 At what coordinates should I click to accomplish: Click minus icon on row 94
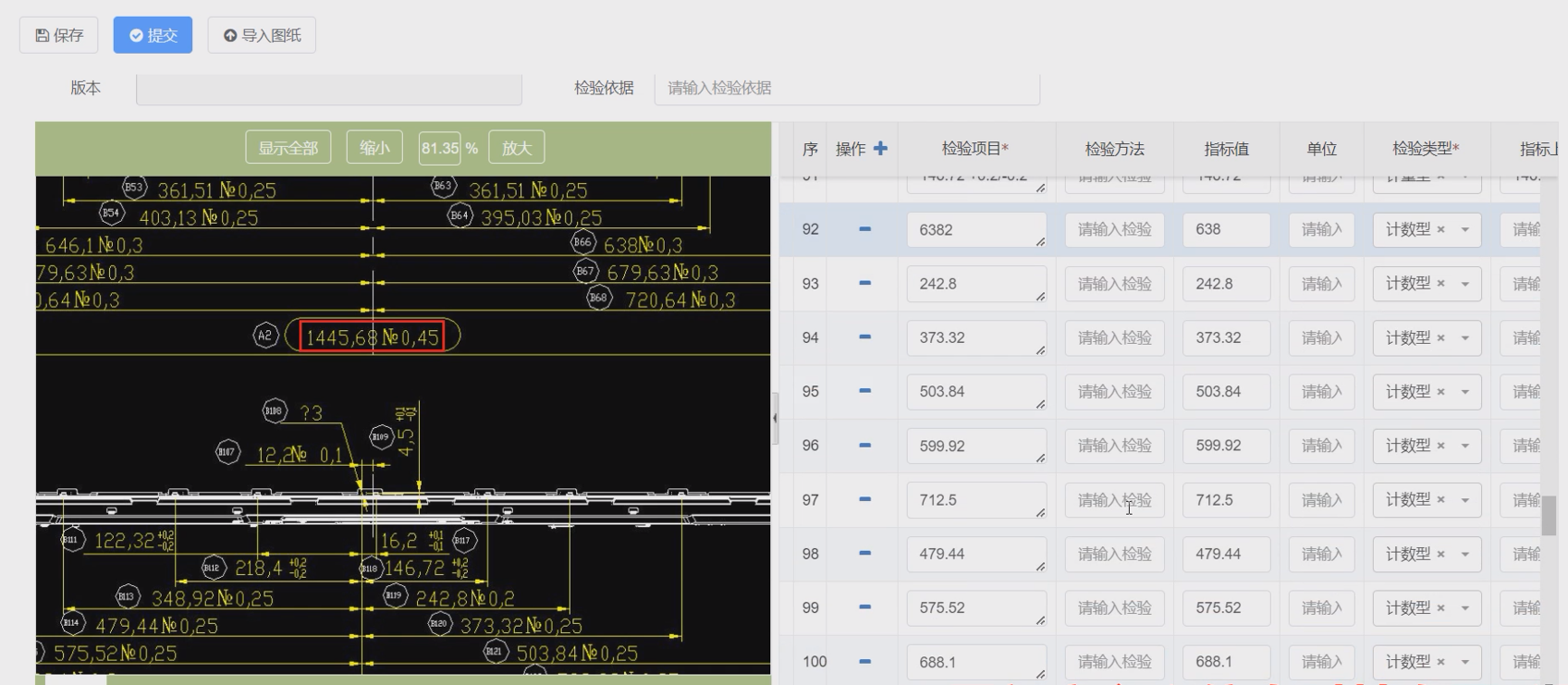click(x=864, y=337)
